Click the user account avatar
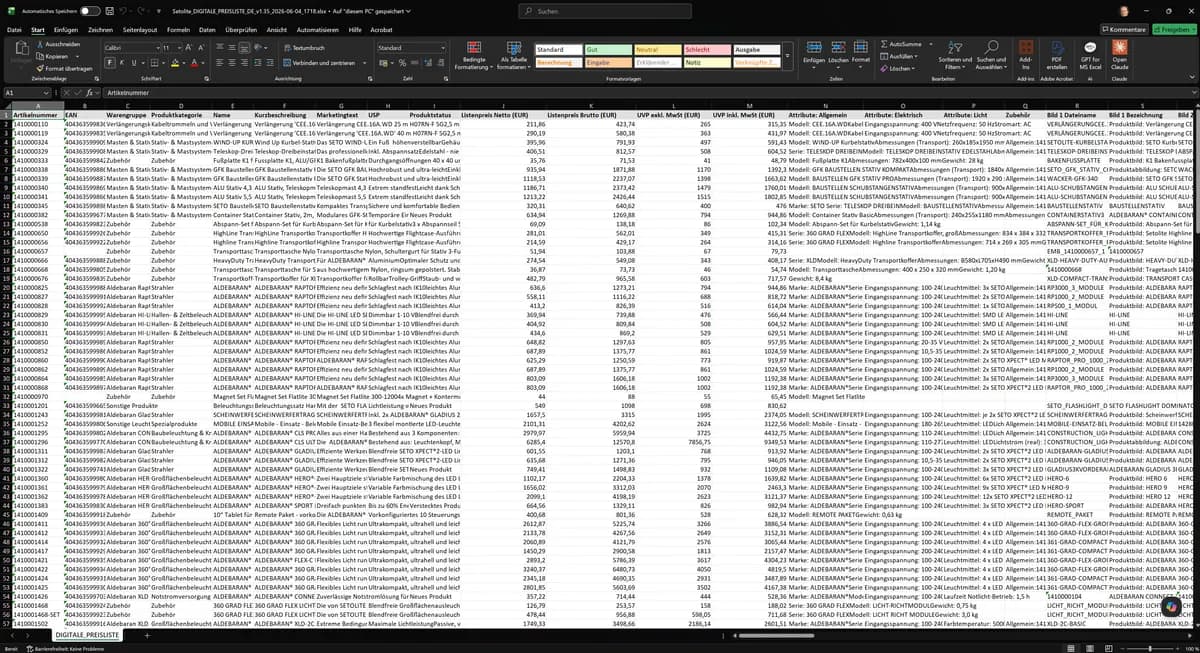 pos(1124,10)
